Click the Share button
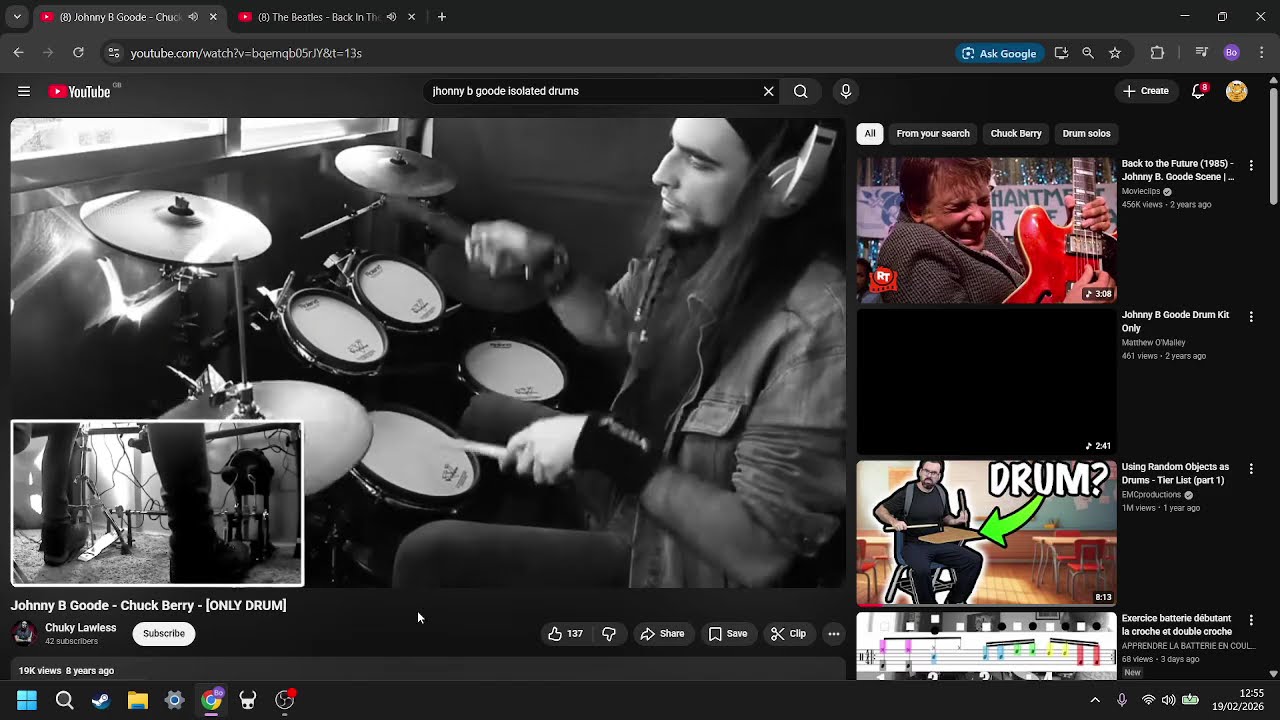1280x720 pixels. pos(662,634)
